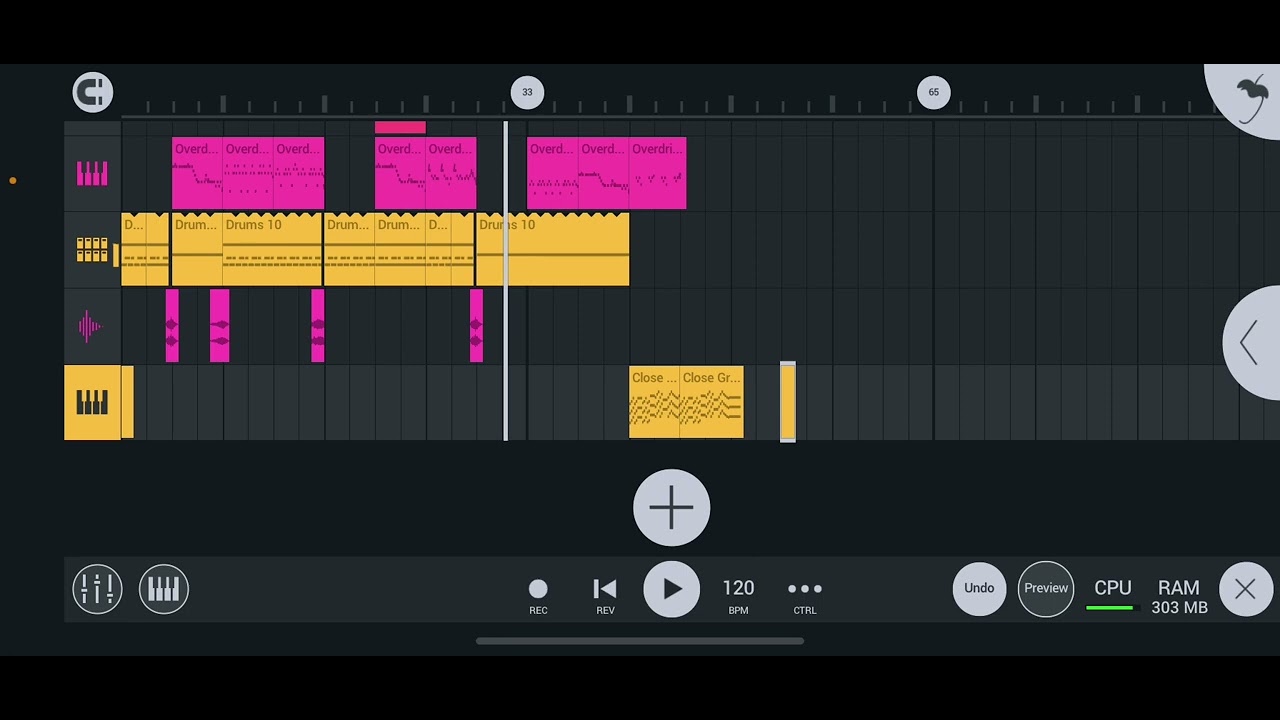Viewport: 1280px width, 720px height.
Task: Select the yellow drum pads track icon
Action: (x=92, y=250)
